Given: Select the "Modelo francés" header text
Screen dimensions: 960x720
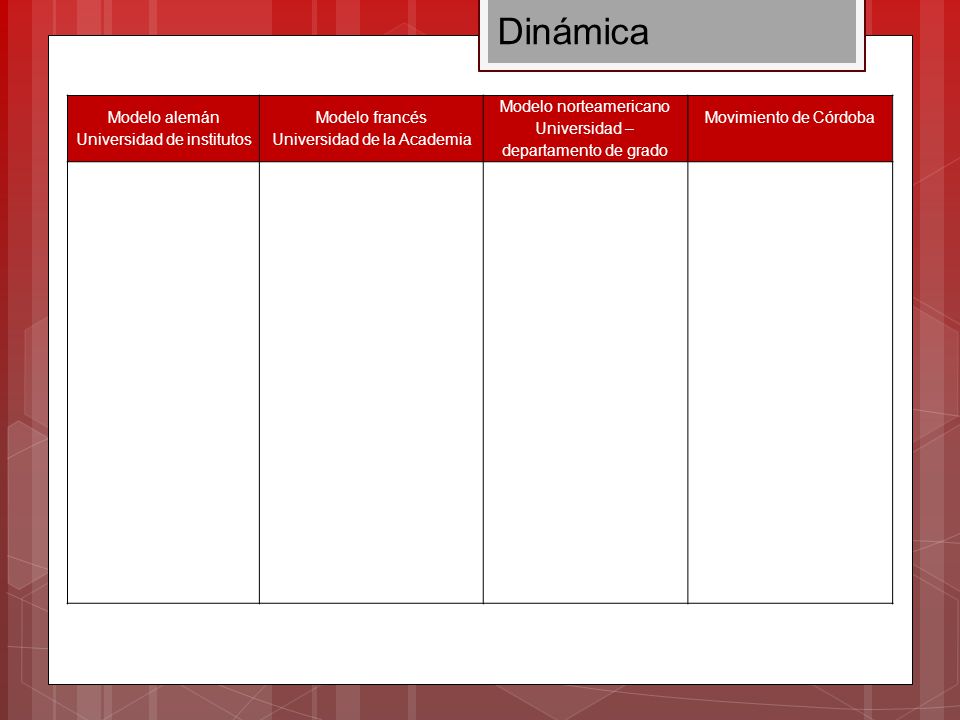Looking at the screenshot, I should coord(371,117).
